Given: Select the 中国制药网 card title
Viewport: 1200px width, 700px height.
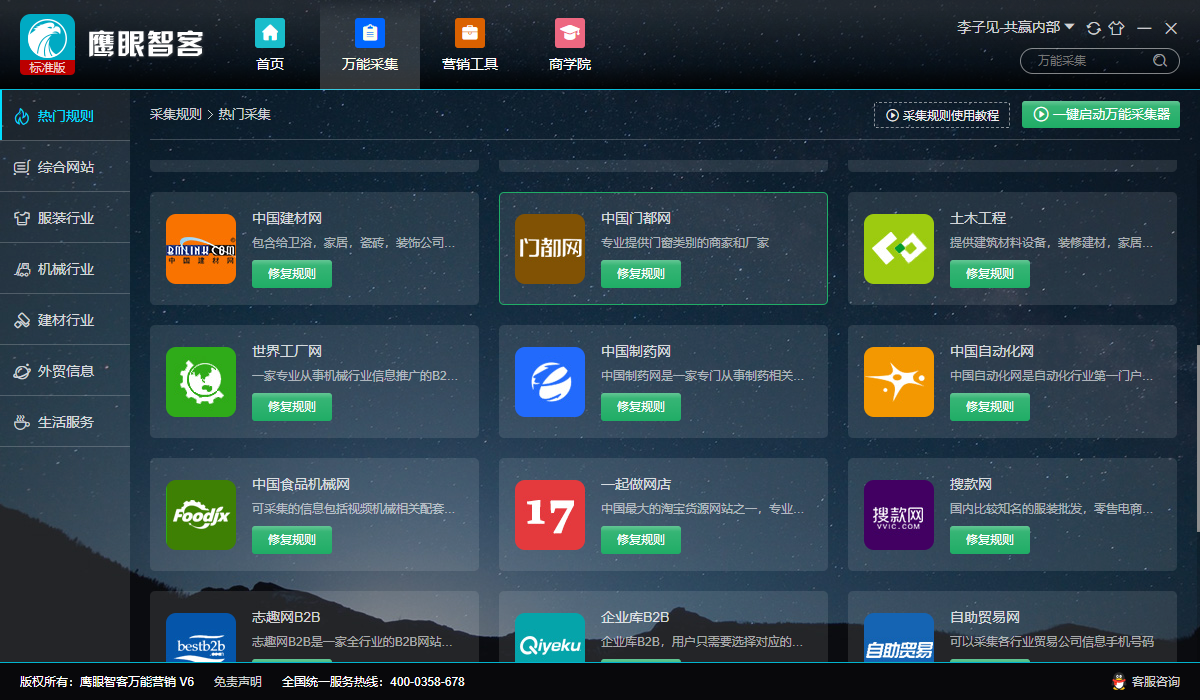Looking at the screenshot, I should (x=636, y=351).
